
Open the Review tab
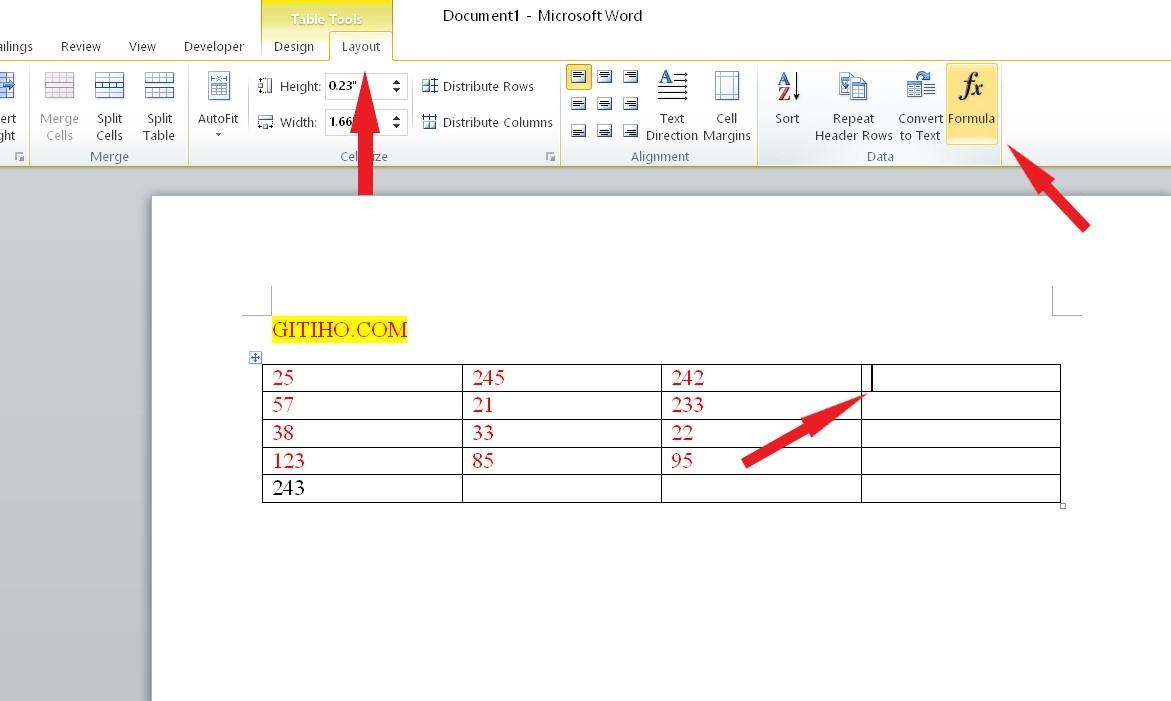pyautogui.click(x=80, y=46)
